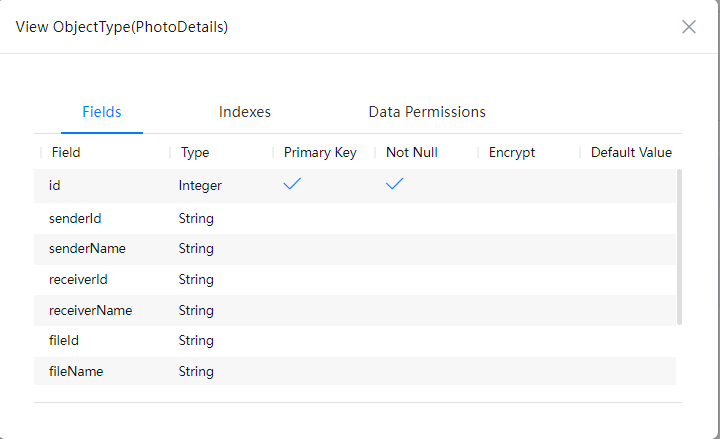
Task: Click the vertical scrollbar in fields table
Action: [680, 246]
